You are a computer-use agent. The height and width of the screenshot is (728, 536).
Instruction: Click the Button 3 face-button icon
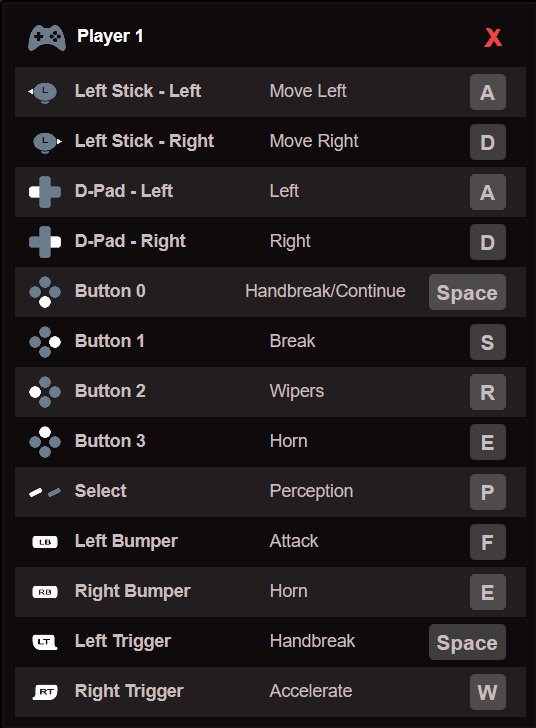coord(45,442)
